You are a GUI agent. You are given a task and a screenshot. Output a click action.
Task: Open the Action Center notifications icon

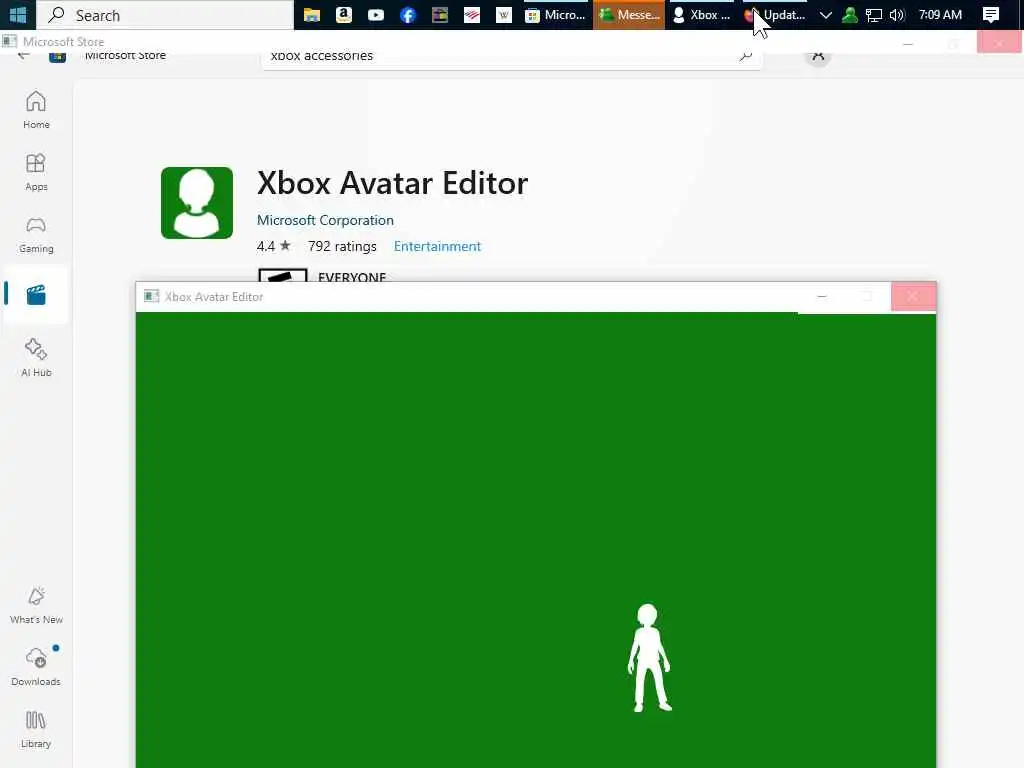(991, 15)
